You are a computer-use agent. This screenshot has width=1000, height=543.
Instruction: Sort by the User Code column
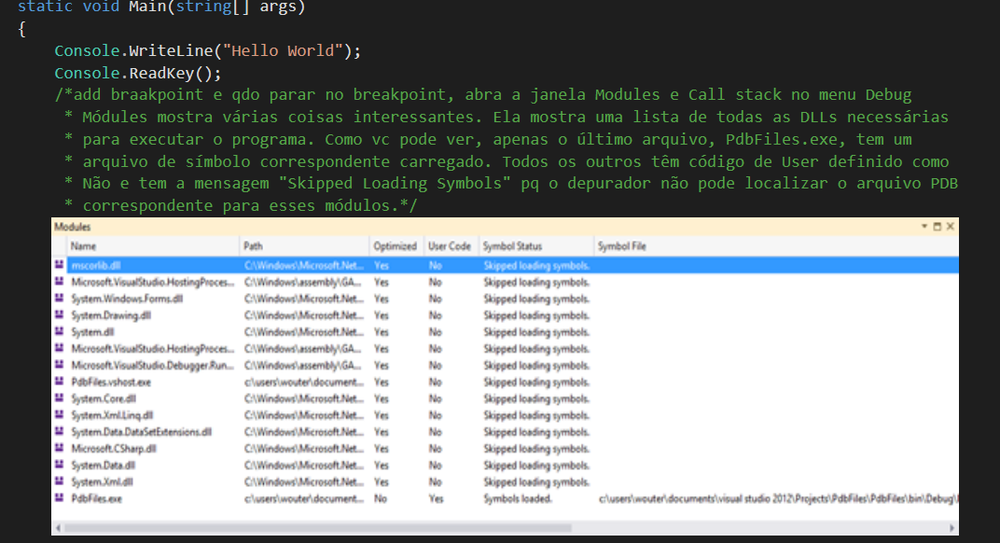point(449,246)
